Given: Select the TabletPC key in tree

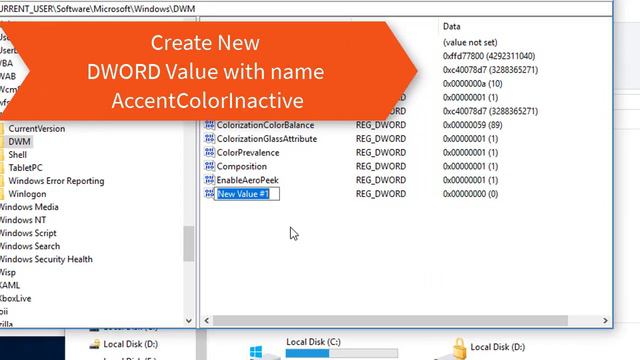Looking at the screenshot, I should (x=25, y=168).
